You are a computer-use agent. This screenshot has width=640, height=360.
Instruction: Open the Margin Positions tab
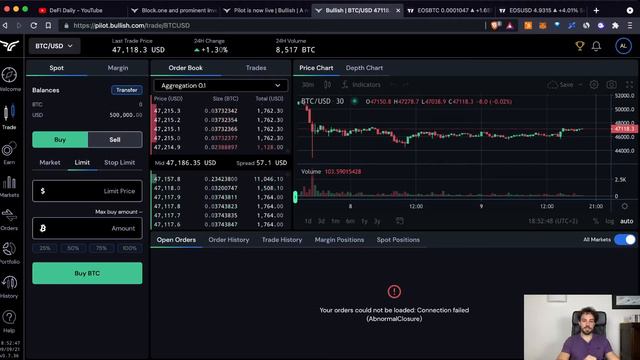click(x=339, y=240)
